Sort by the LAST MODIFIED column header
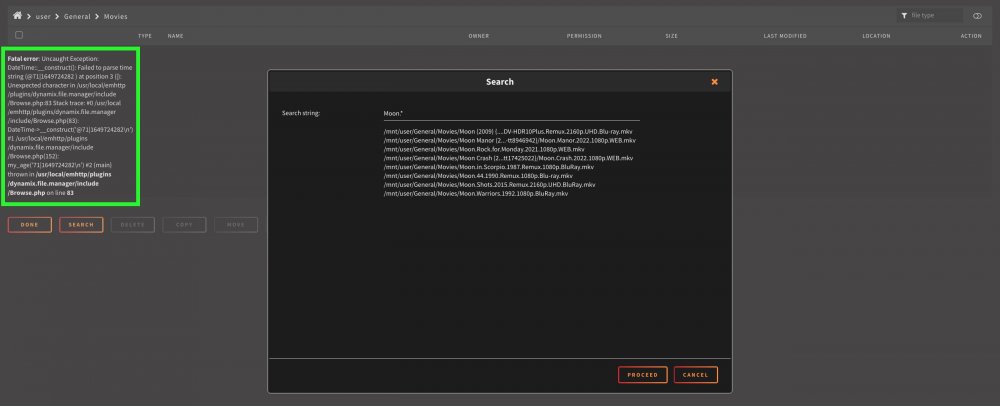The image size is (1000, 406). point(785,36)
